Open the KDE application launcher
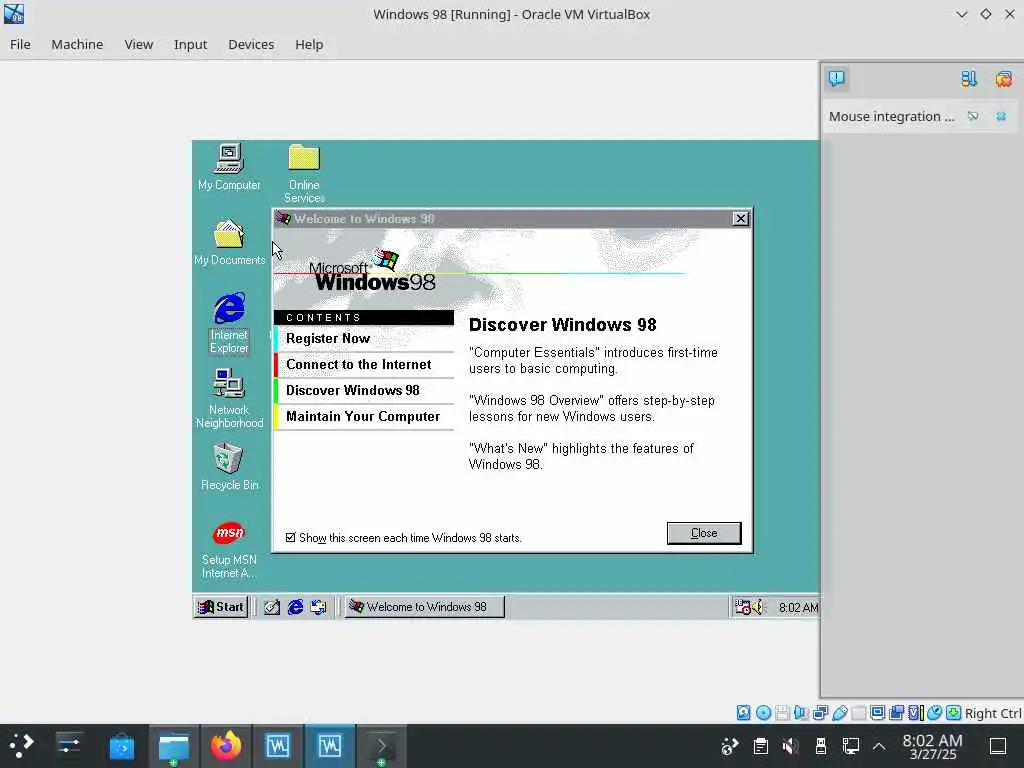 pyautogui.click(x=21, y=746)
